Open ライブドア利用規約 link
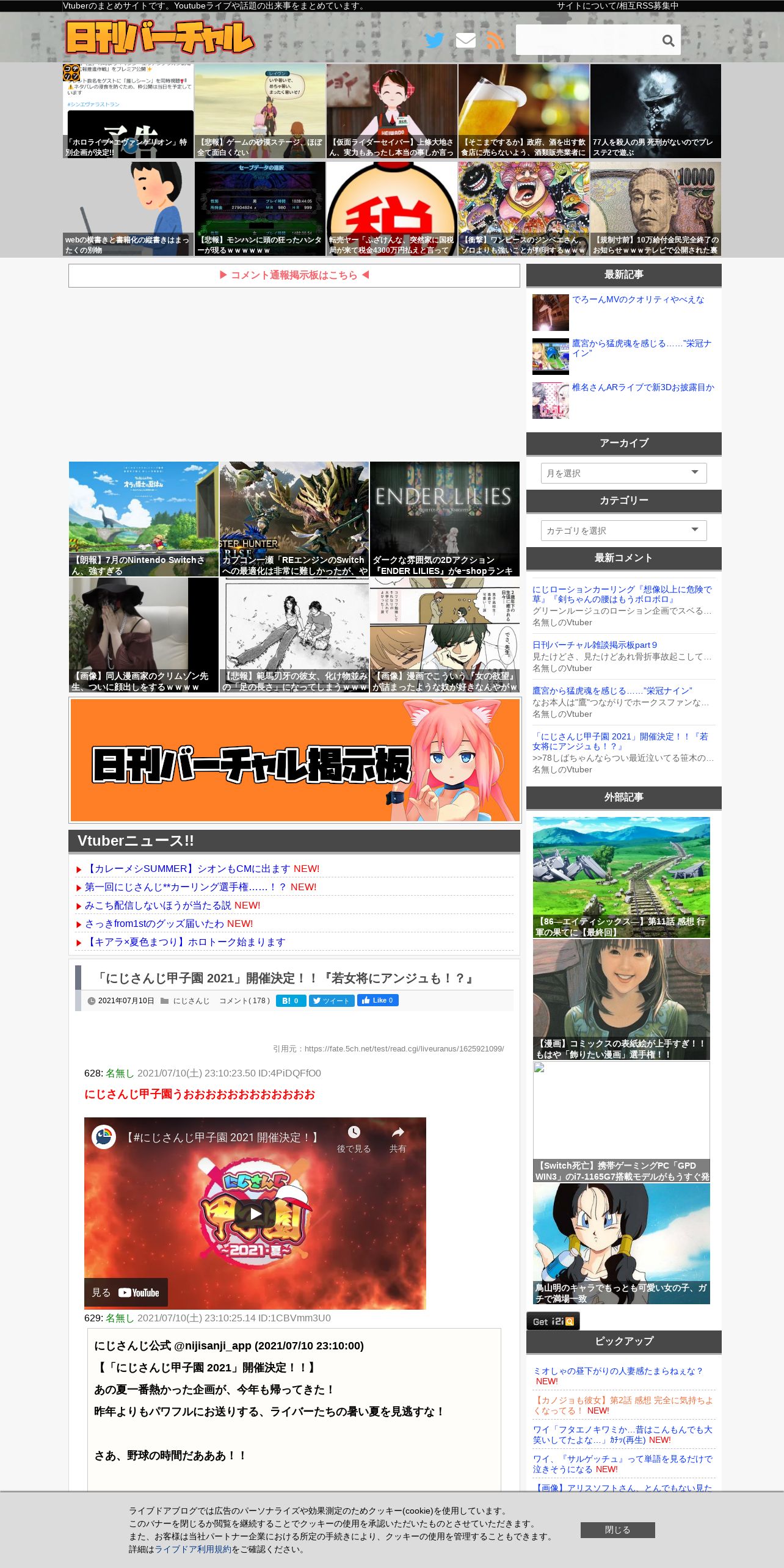This screenshot has width=784, height=1568. point(193,1549)
